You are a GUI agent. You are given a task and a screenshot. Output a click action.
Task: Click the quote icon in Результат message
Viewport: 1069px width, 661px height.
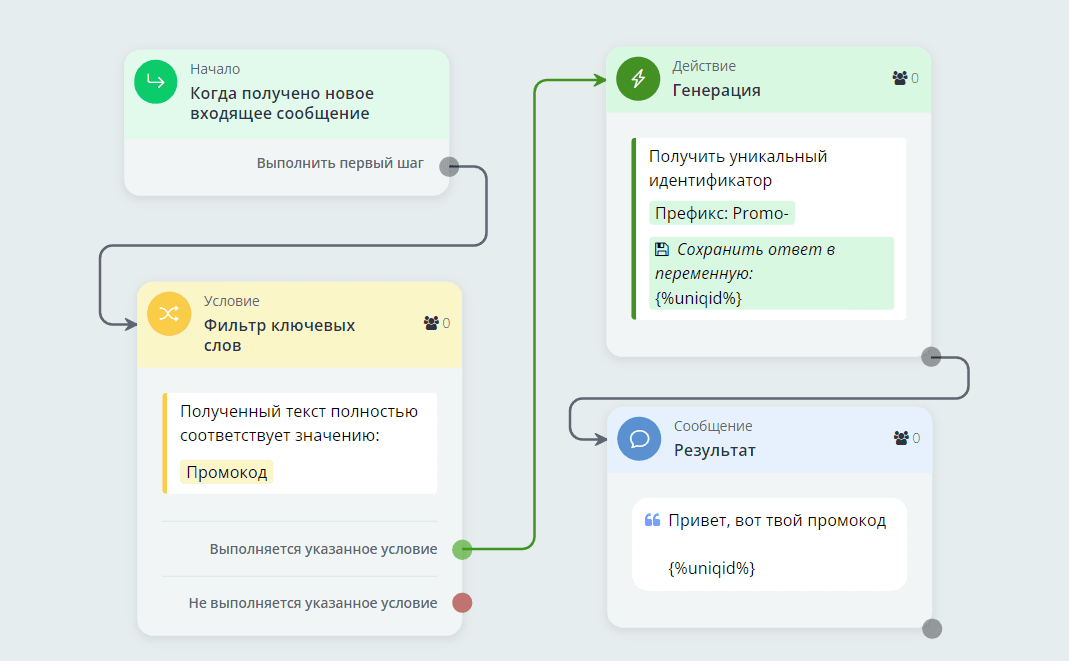pyautogui.click(x=652, y=521)
